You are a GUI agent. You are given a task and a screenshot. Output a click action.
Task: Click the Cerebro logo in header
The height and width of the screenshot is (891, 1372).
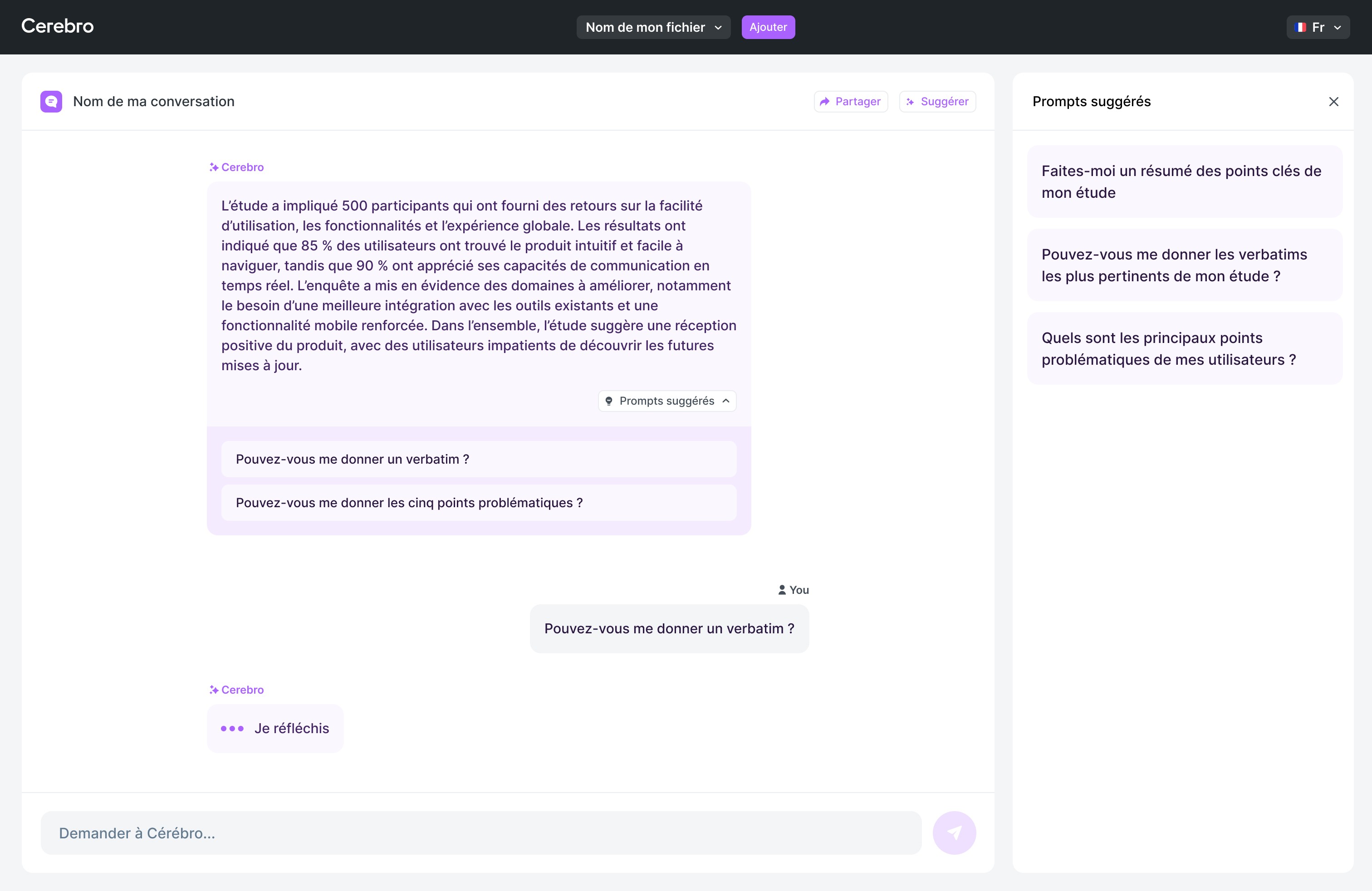pyautogui.click(x=57, y=26)
